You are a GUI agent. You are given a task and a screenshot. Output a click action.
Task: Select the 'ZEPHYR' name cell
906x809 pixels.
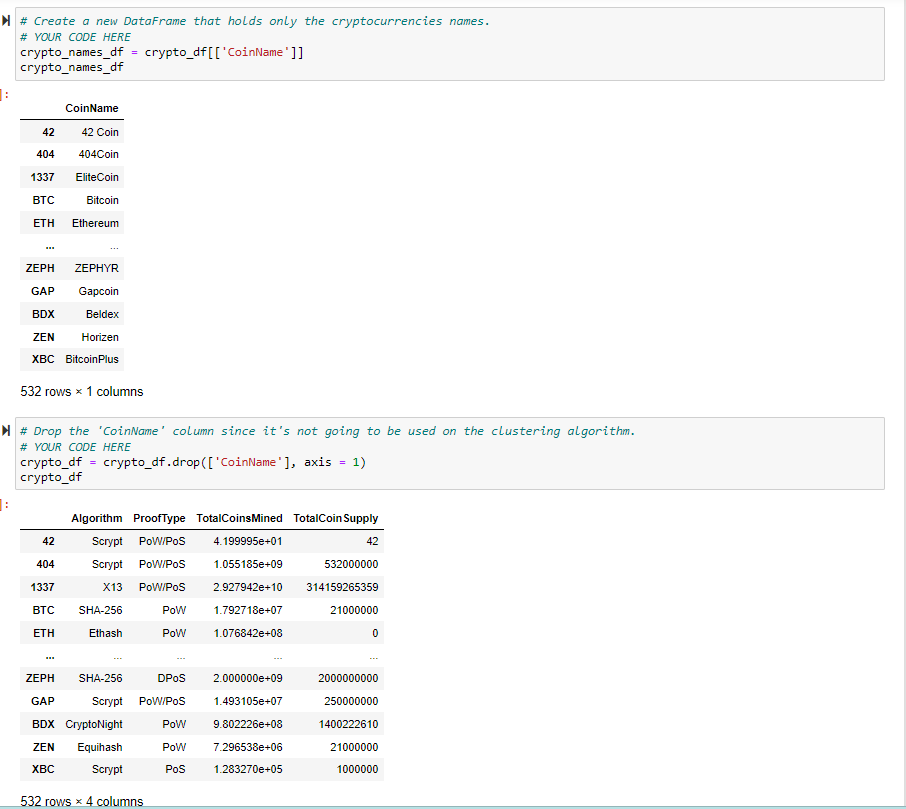96,268
